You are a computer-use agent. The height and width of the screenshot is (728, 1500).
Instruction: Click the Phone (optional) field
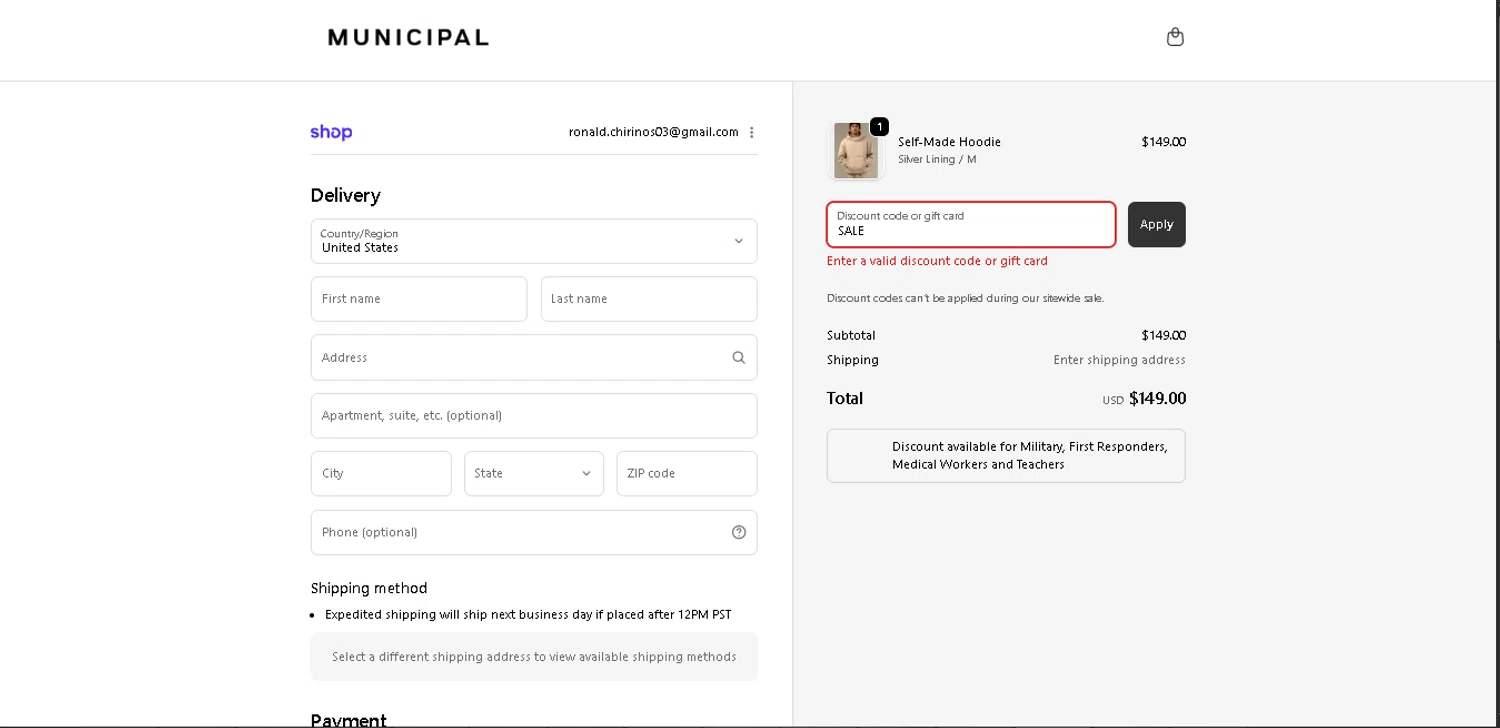click(534, 532)
